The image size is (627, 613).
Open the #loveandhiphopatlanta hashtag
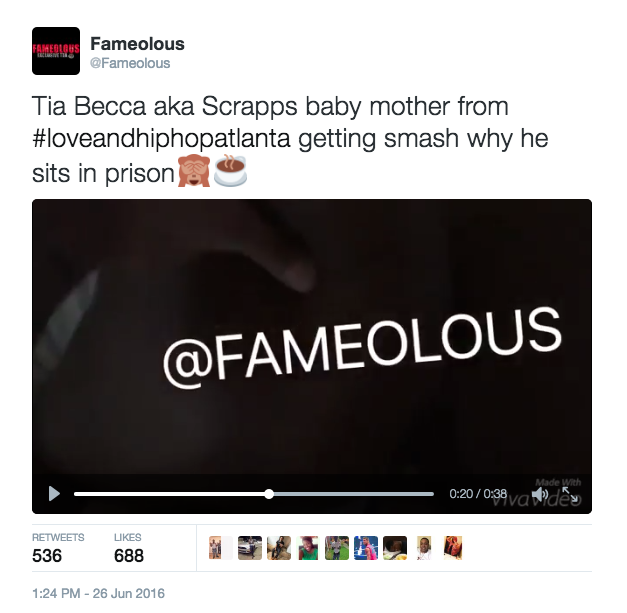coord(161,139)
